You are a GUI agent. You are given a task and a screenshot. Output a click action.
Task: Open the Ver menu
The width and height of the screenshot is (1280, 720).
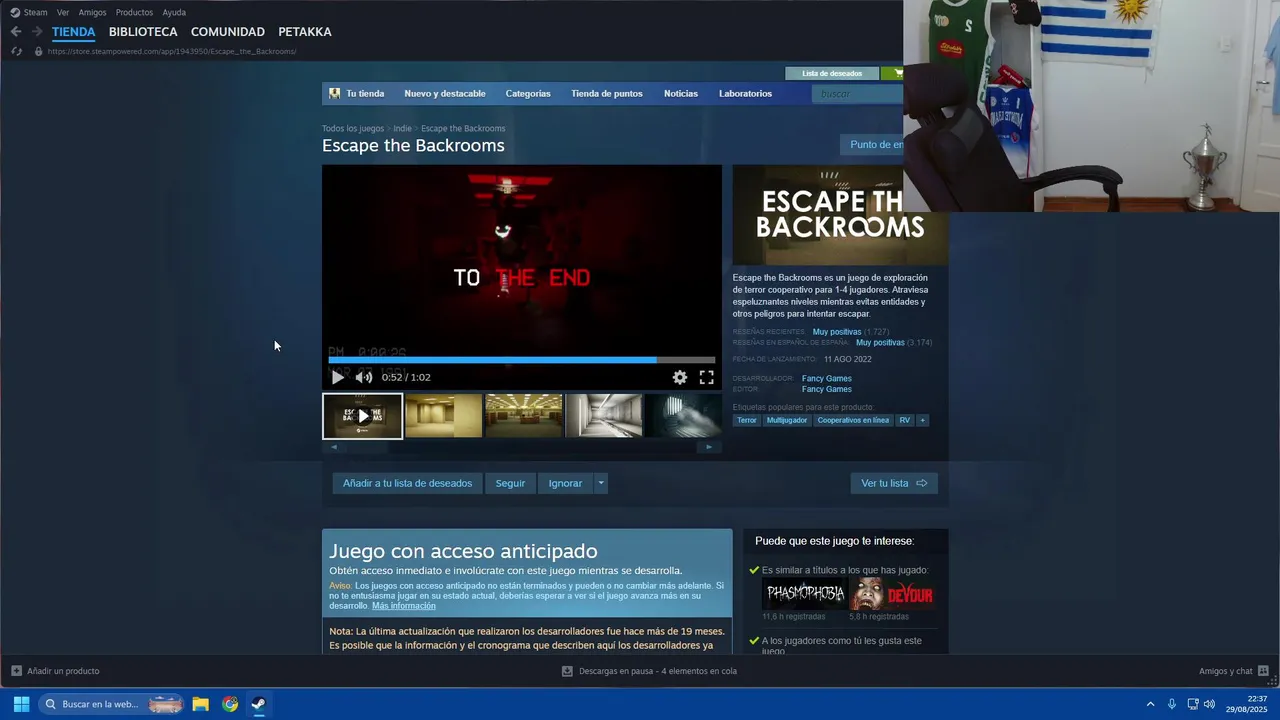[63, 12]
